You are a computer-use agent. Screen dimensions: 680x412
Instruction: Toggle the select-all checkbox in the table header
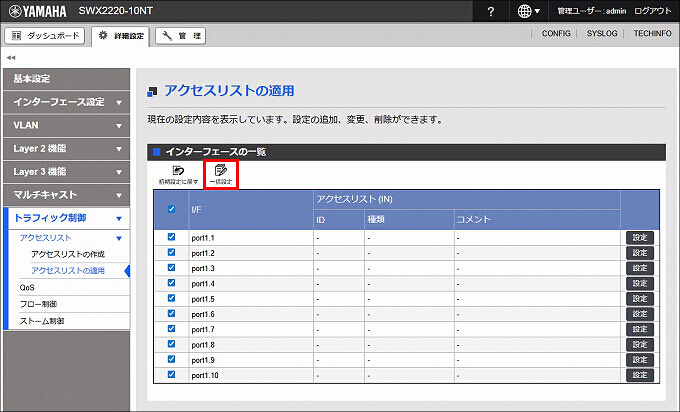click(x=171, y=209)
